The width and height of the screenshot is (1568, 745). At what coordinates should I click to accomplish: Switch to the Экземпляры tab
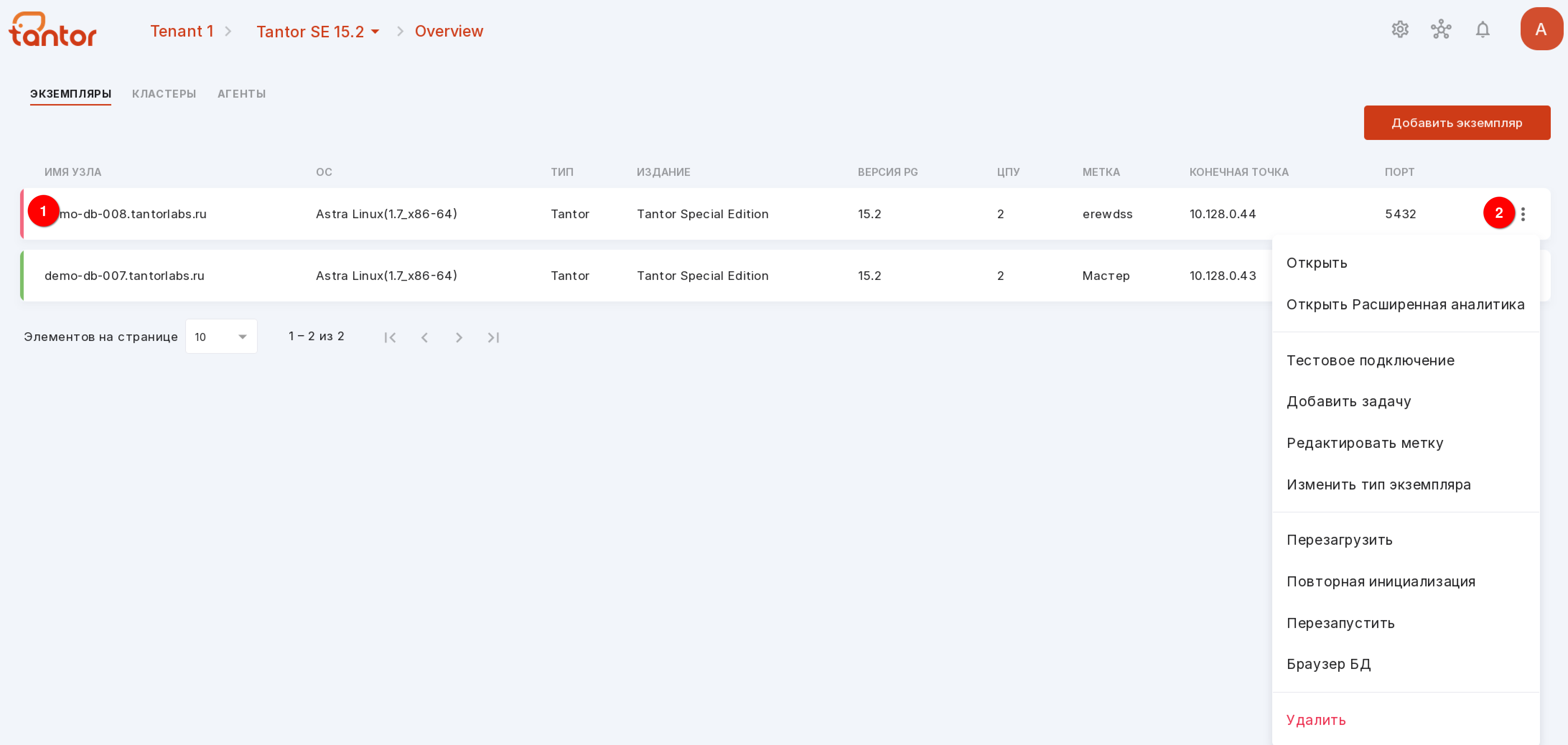71,94
